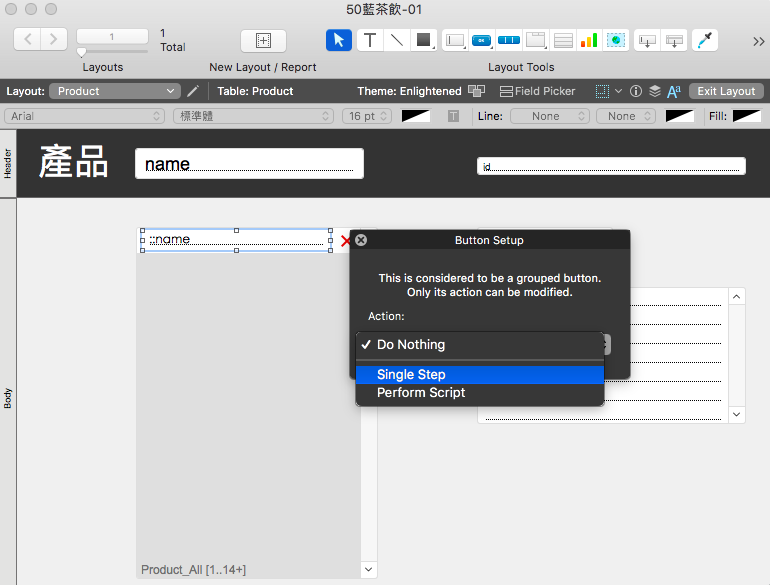Screen dimensions: 770x585
Task: Click the Header part label
Action: point(8,164)
